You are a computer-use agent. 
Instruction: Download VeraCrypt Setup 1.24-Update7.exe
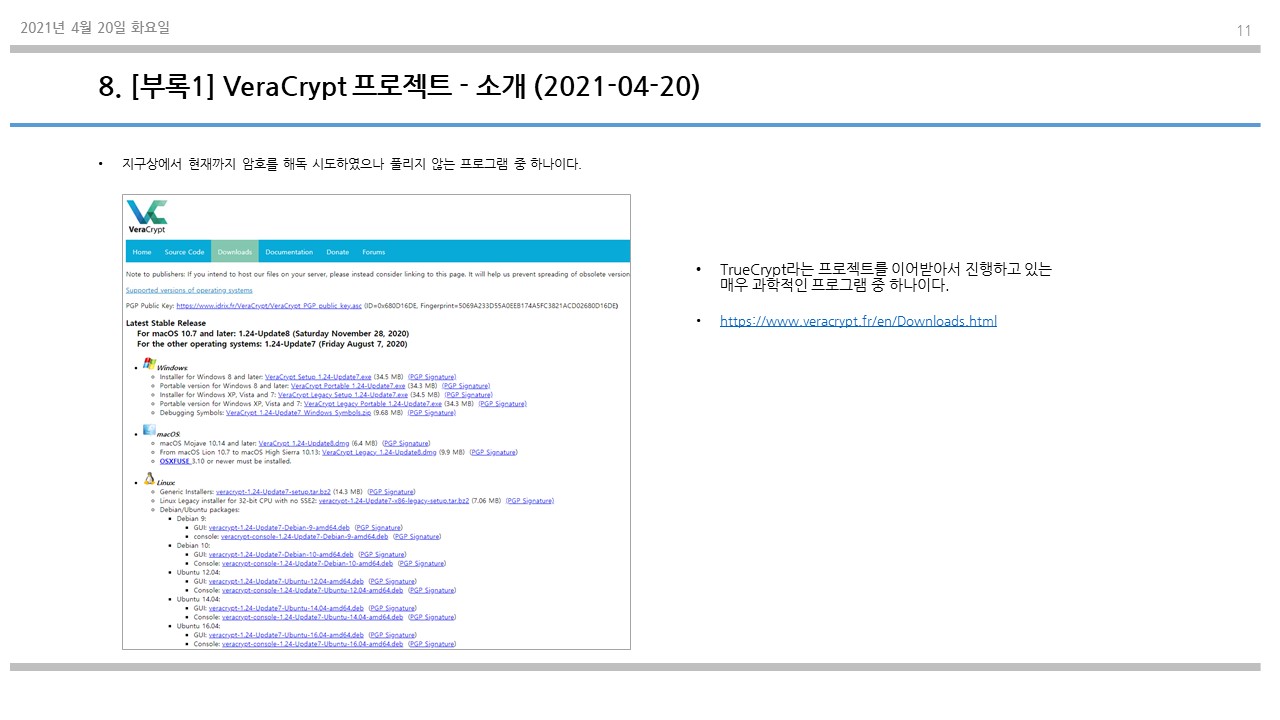tap(318, 376)
